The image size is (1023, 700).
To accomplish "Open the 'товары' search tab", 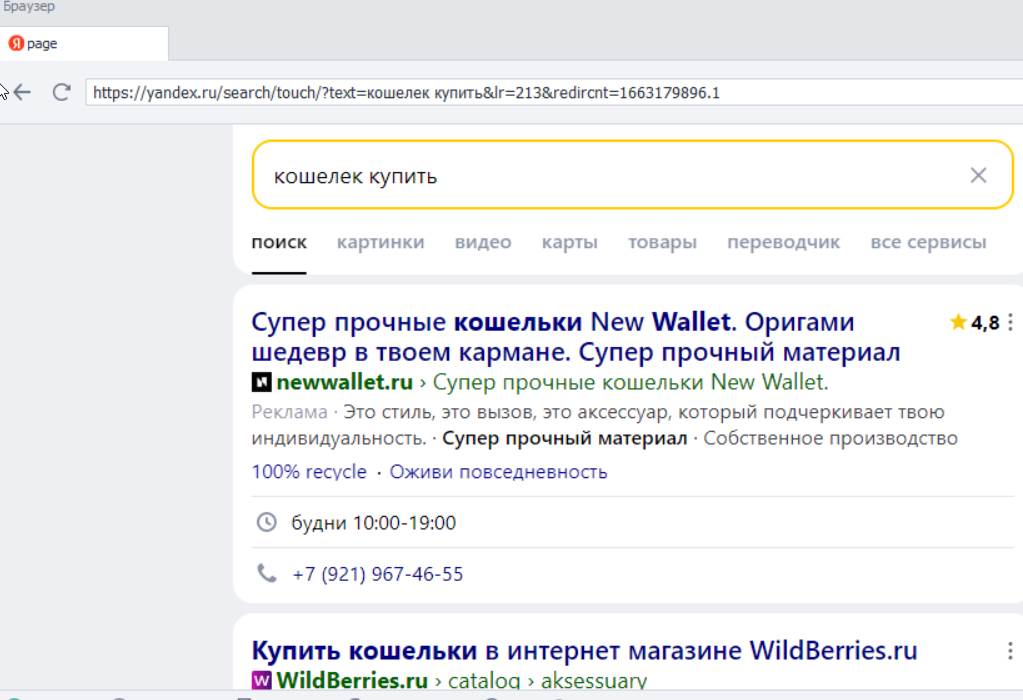I will click(x=662, y=242).
